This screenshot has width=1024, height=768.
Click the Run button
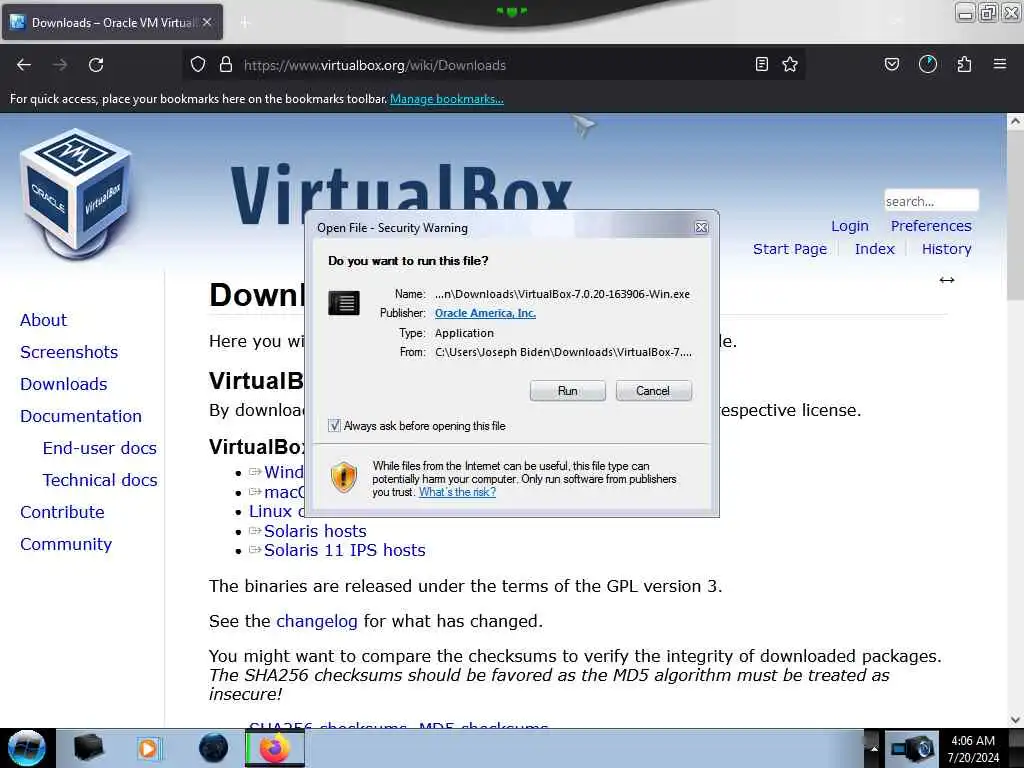pos(568,391)
